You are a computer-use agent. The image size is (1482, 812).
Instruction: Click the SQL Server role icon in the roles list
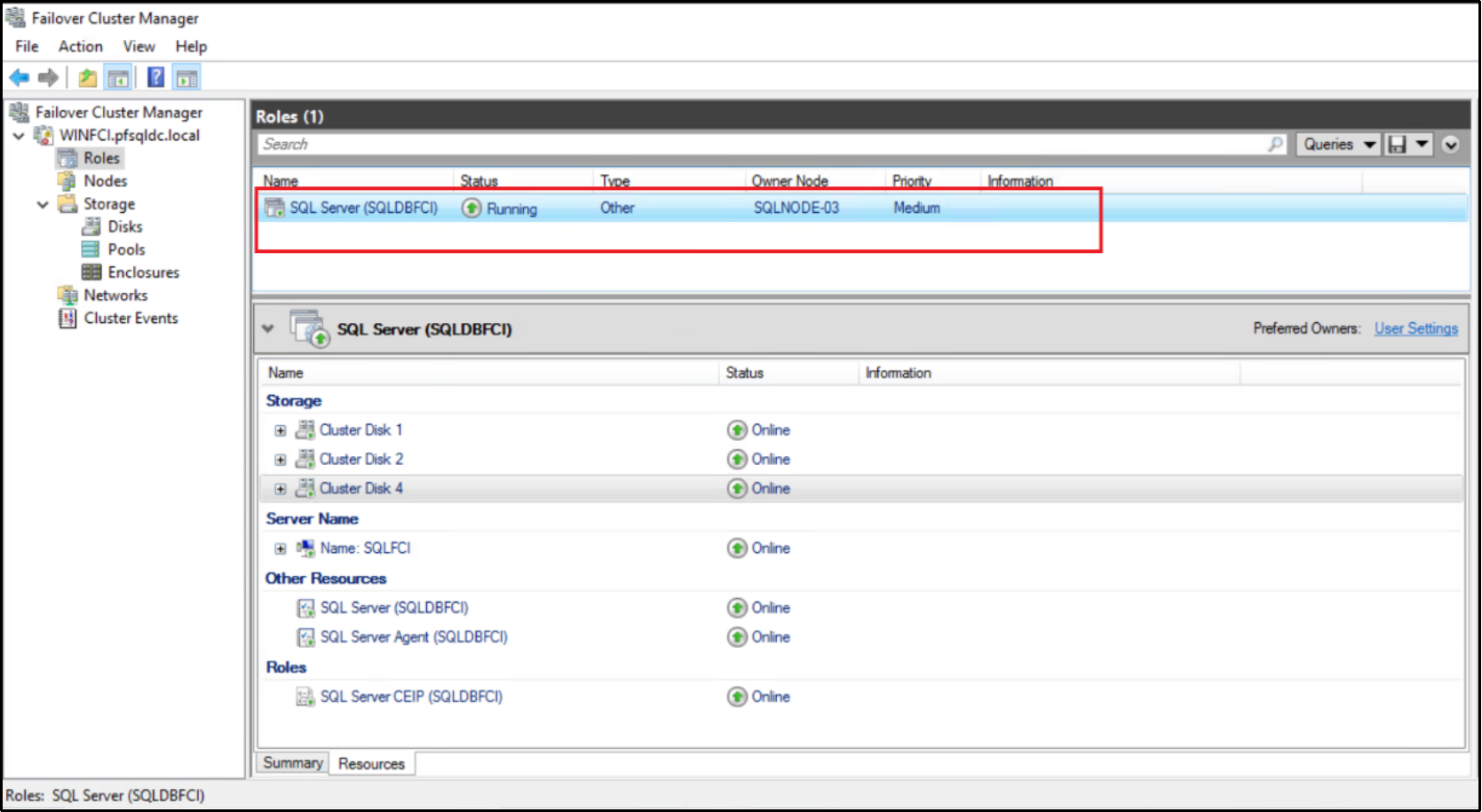coord(274,208)
